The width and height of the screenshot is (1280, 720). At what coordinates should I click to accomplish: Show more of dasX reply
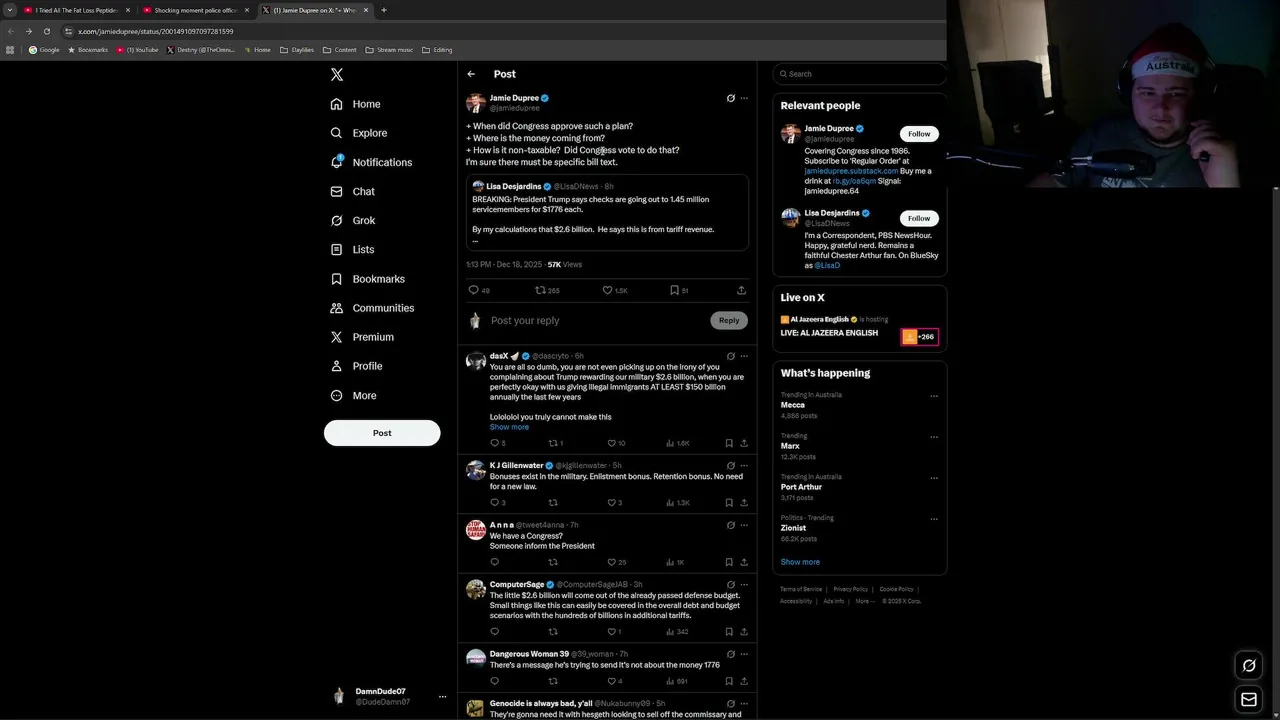coord(509,427)
